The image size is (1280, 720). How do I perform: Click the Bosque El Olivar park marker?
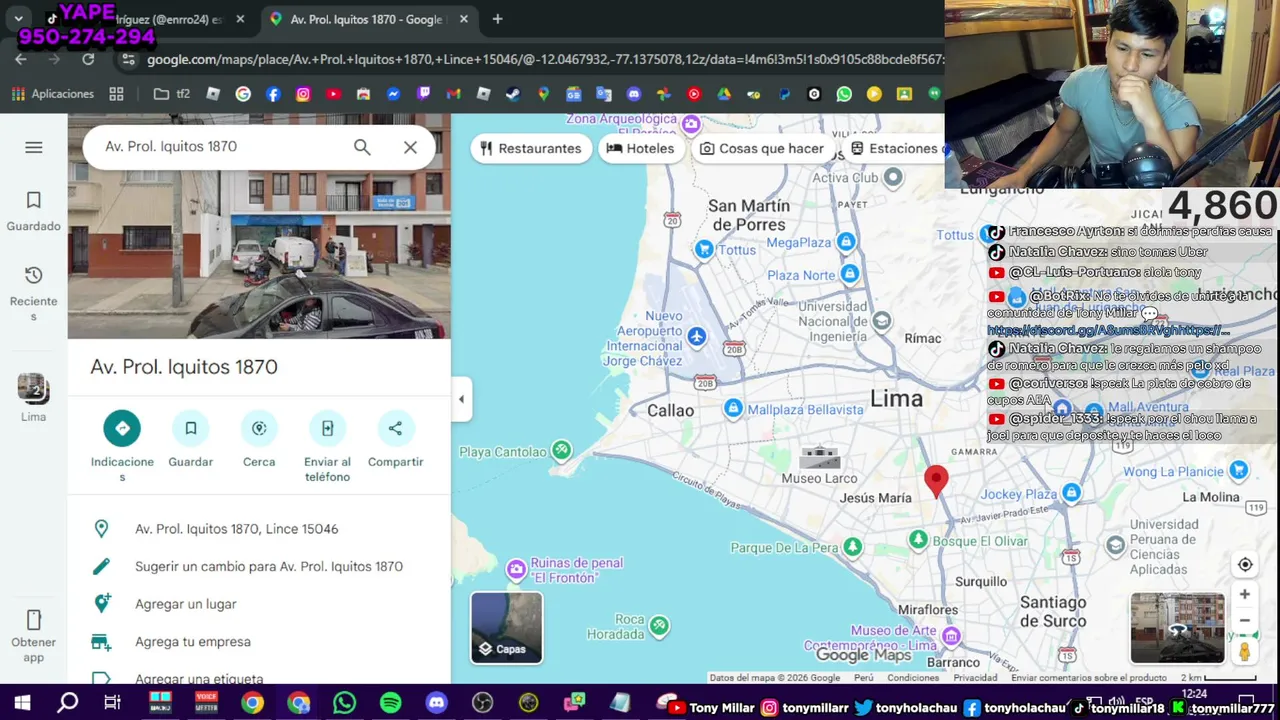coord(918,540)
